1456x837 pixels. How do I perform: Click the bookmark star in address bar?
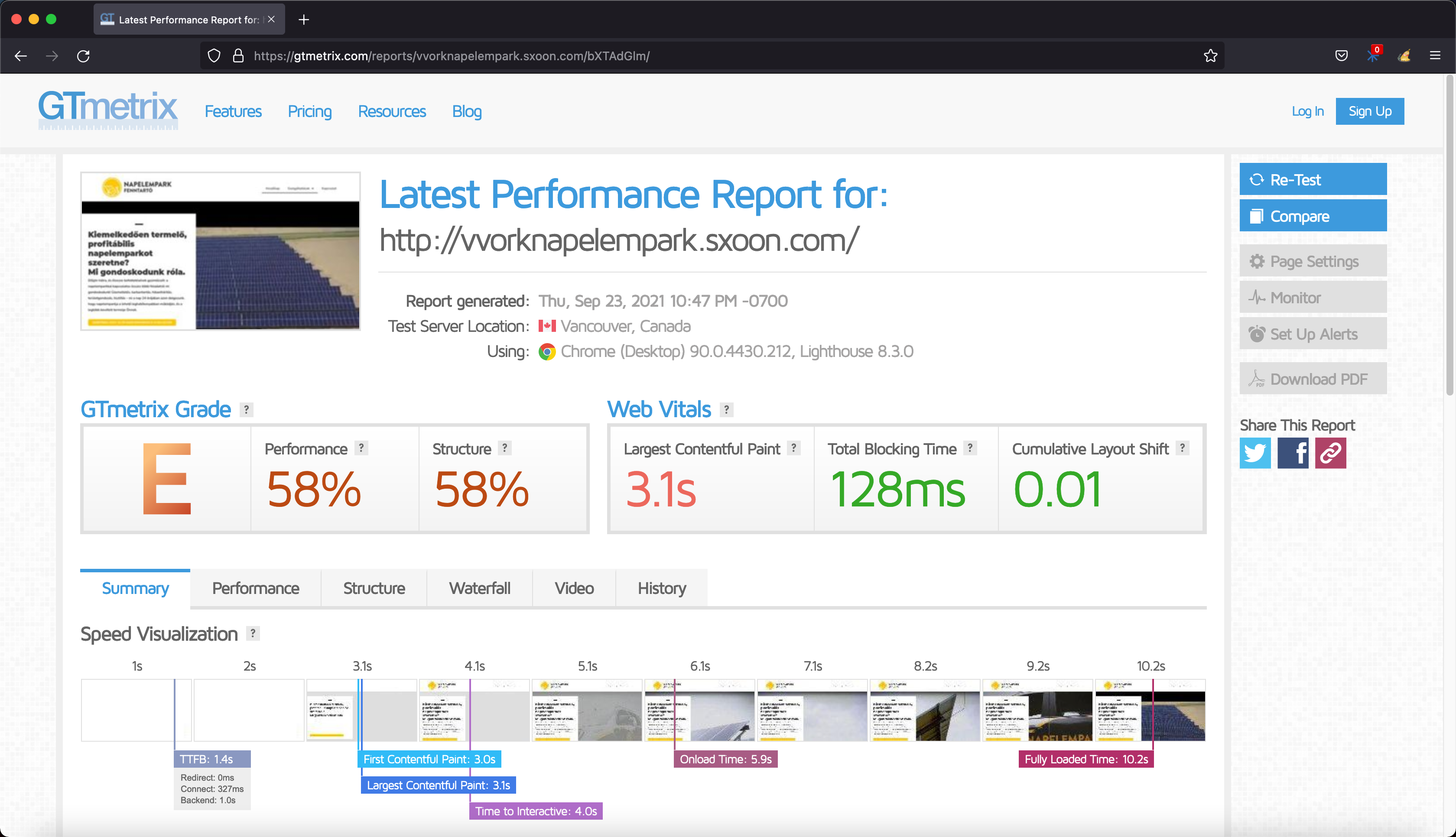(x=1211, y=56)
